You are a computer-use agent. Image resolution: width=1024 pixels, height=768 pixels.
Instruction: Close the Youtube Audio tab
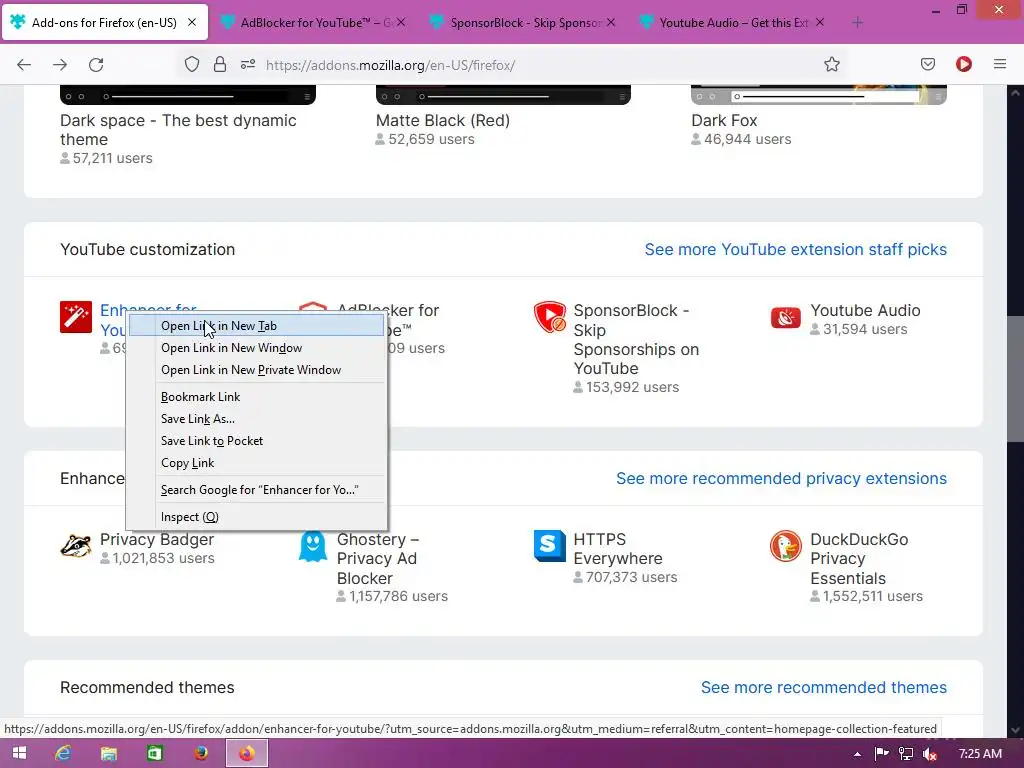(x=820, y=22)
